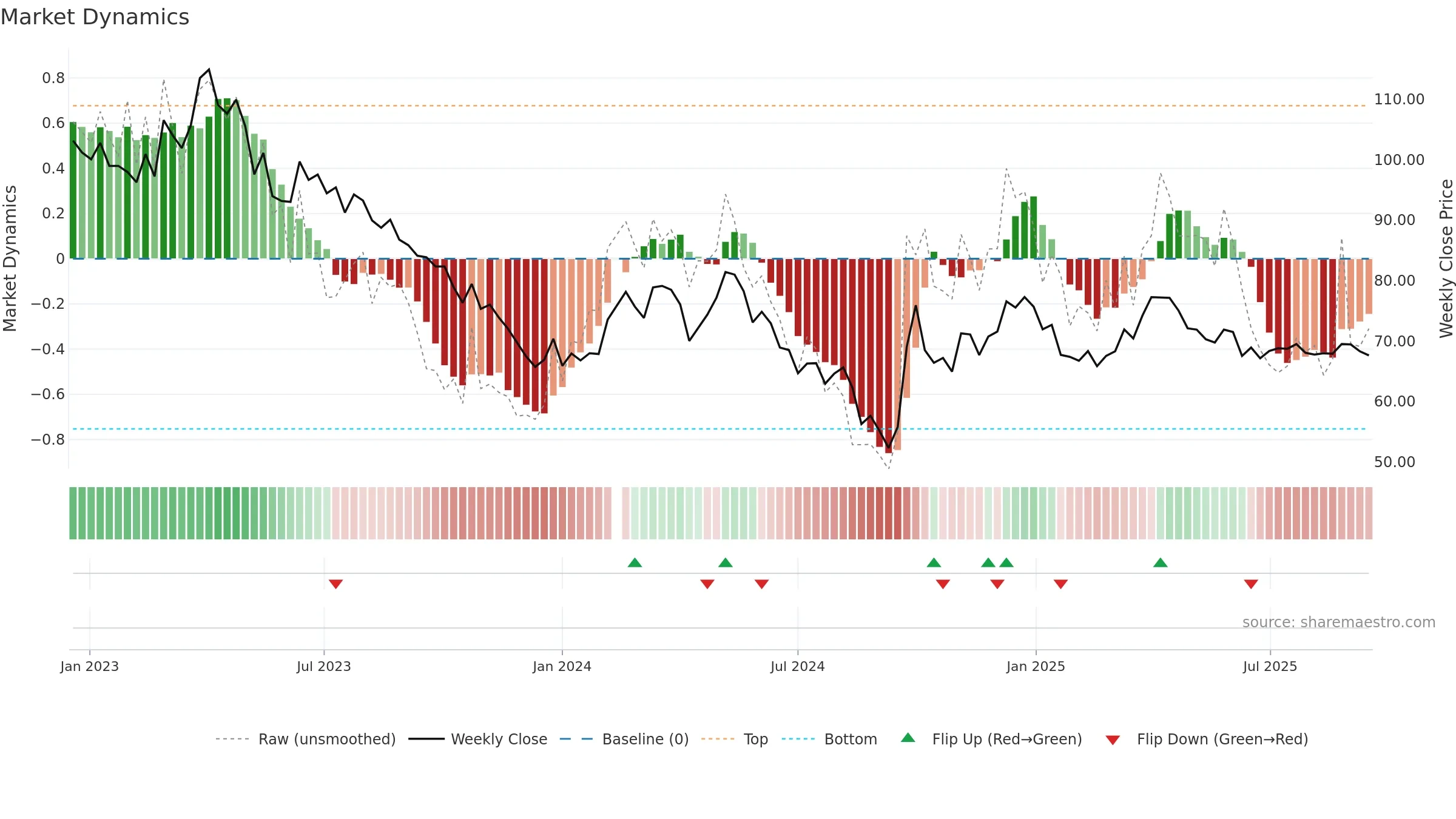Click the Jul 2024 axis label
This screenshot has width=1456, height=819.
tap(798, 666)
